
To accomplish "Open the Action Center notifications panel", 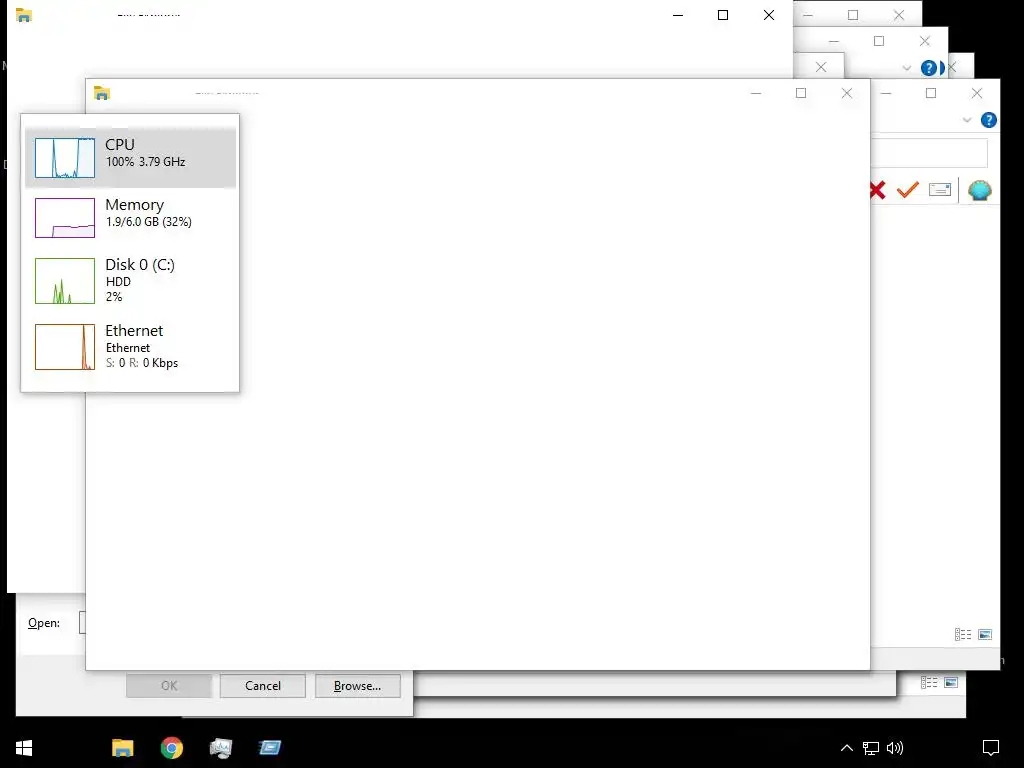I will 991,748.
